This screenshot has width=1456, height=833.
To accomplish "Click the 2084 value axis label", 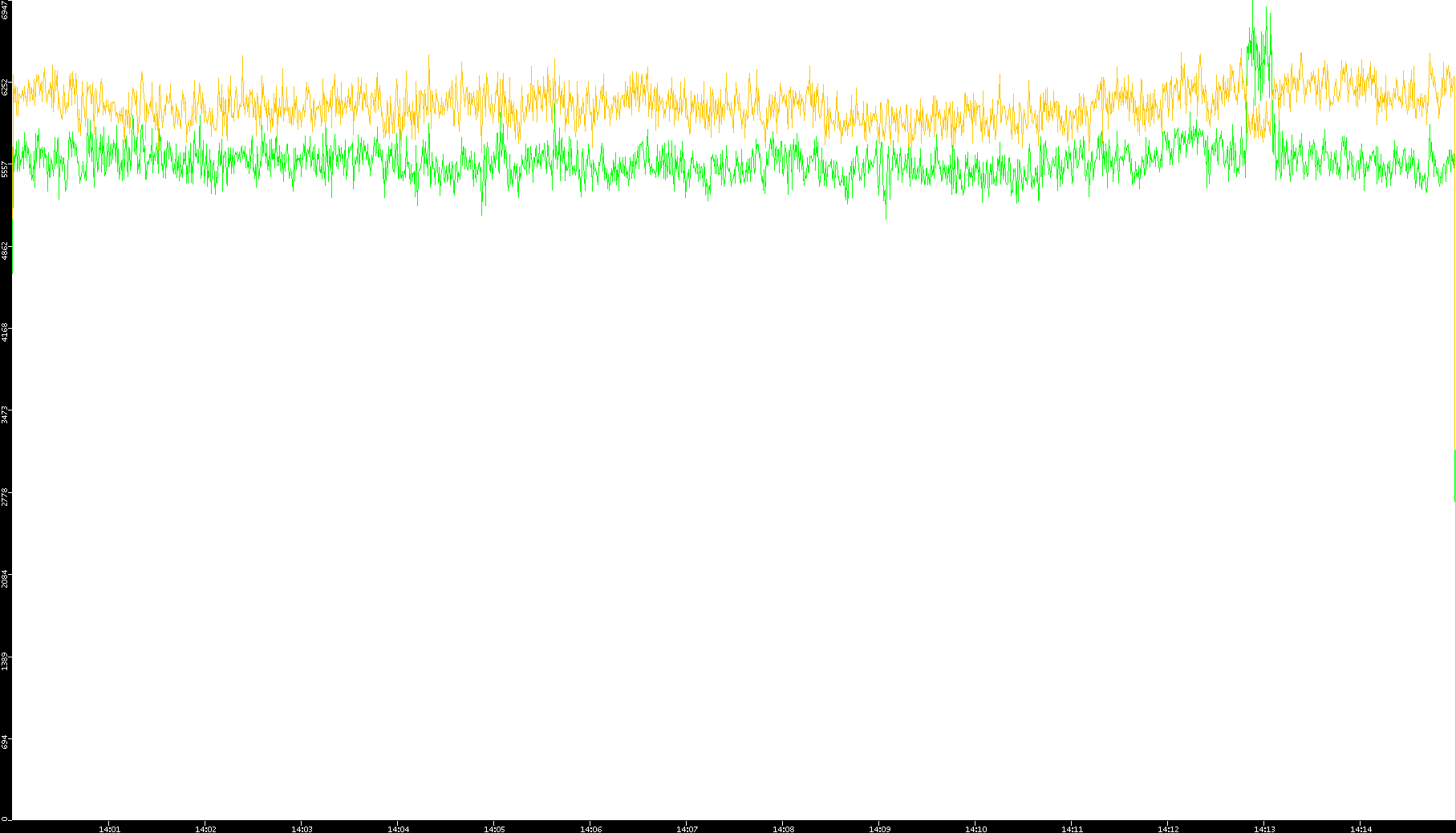I will (x=5, y=579).
